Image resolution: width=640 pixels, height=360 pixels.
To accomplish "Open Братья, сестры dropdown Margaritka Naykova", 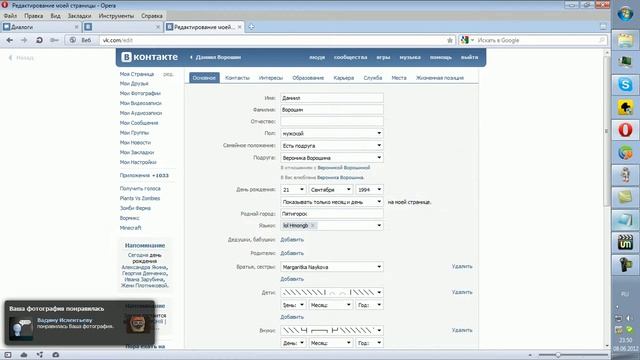I will [332, 267].
